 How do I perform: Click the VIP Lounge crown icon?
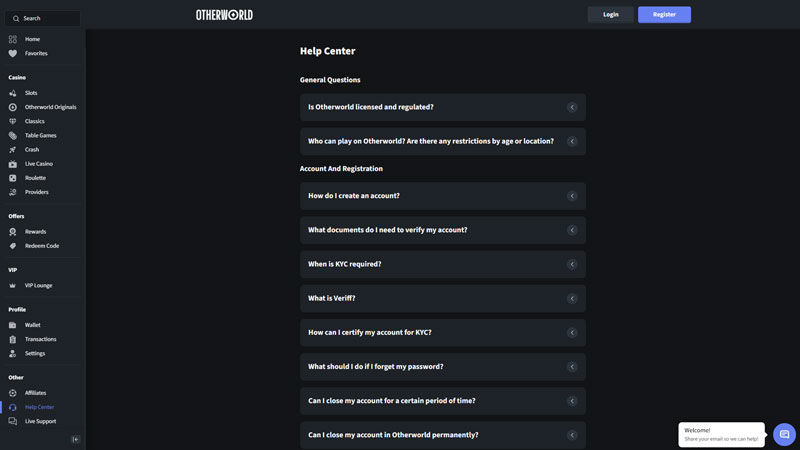click(x=13, y=286)
